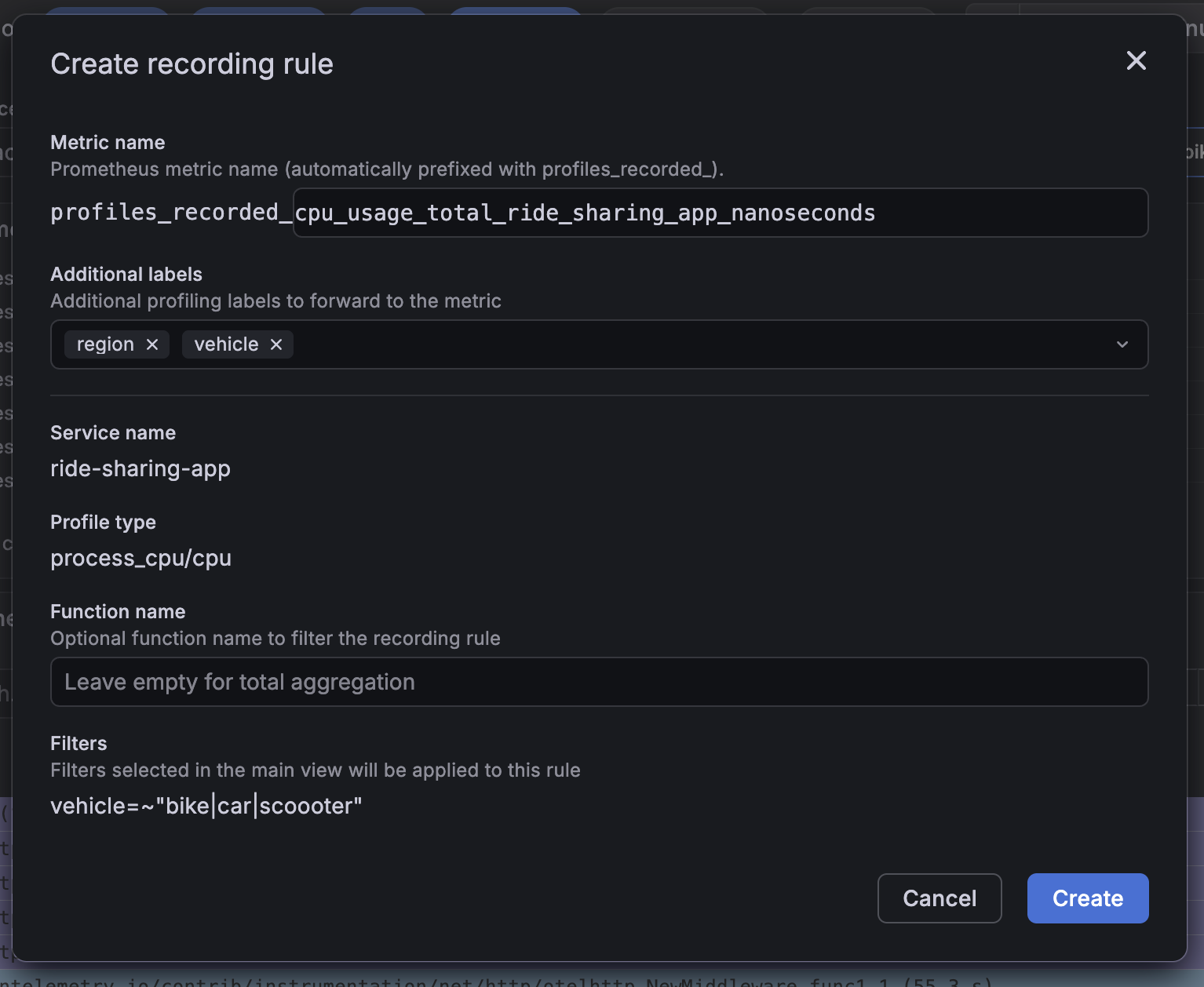Click the Create recording rule title
The image size is (1204, 987).
pos(192,64)
